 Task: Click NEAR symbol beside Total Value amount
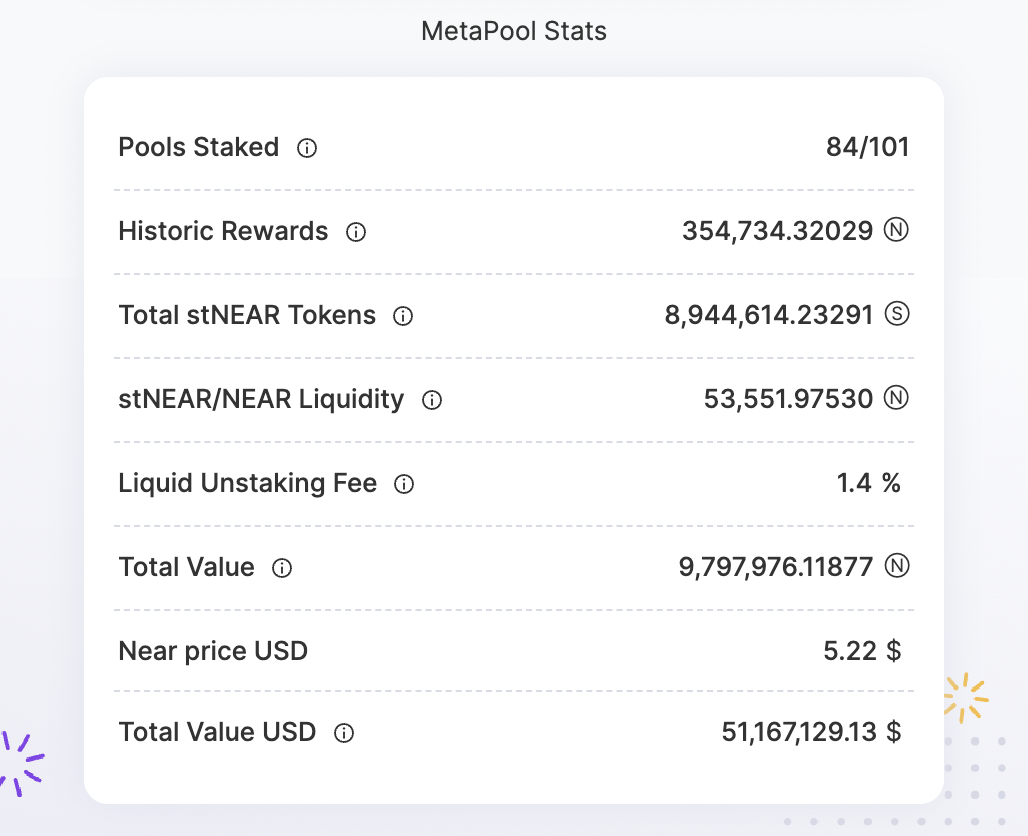click(x=897, y=566)
